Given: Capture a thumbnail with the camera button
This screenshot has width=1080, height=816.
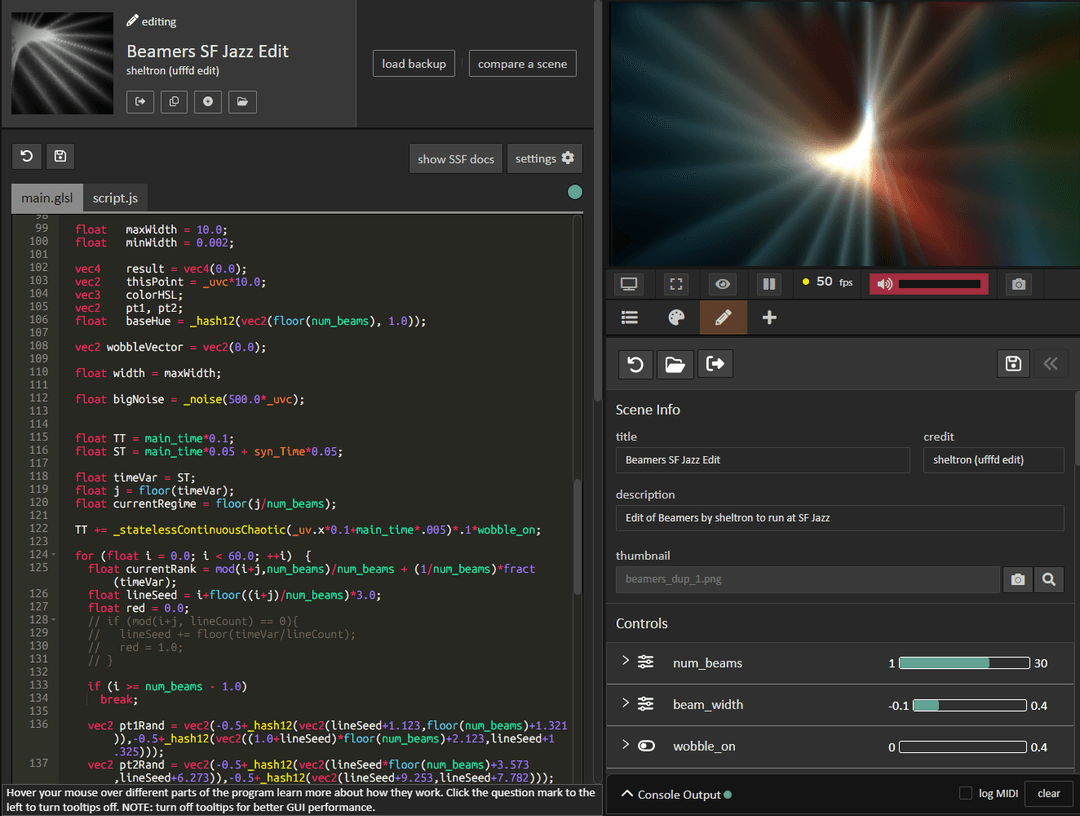Looking at the screenshot, I should [x=1018, y=580].
